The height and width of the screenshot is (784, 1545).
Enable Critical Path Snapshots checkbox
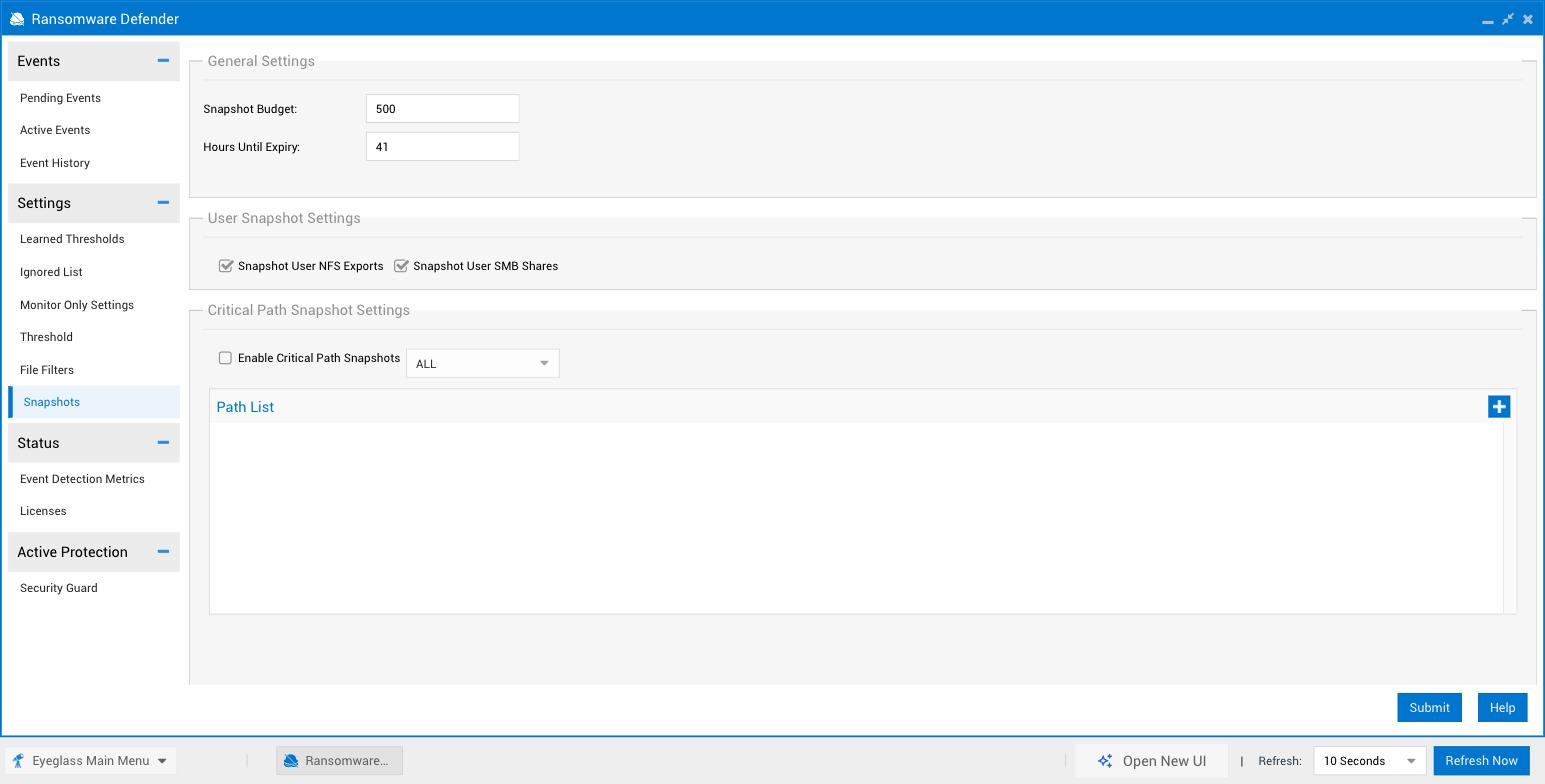click(225, 358)
